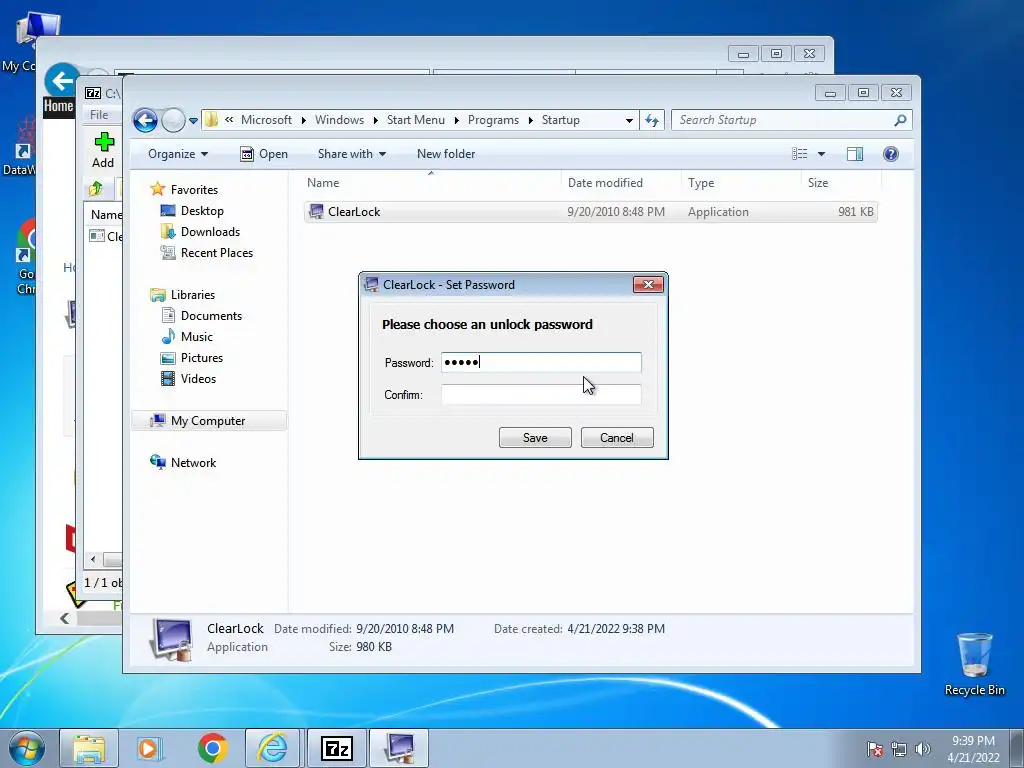
Task: Open File menu in 7-Zip window
Action: point(99,115)
